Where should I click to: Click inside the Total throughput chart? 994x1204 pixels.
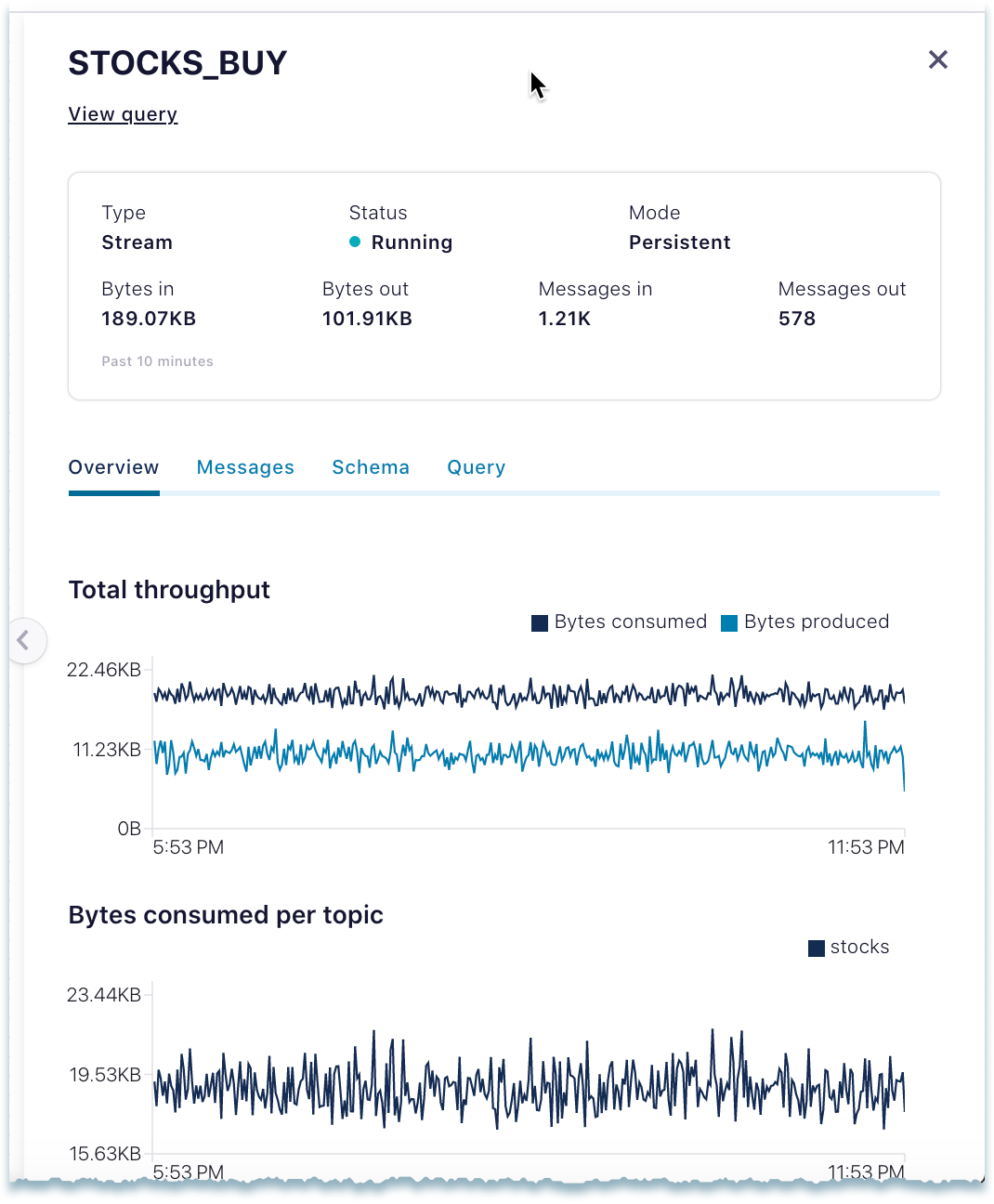tap(528, 743)
